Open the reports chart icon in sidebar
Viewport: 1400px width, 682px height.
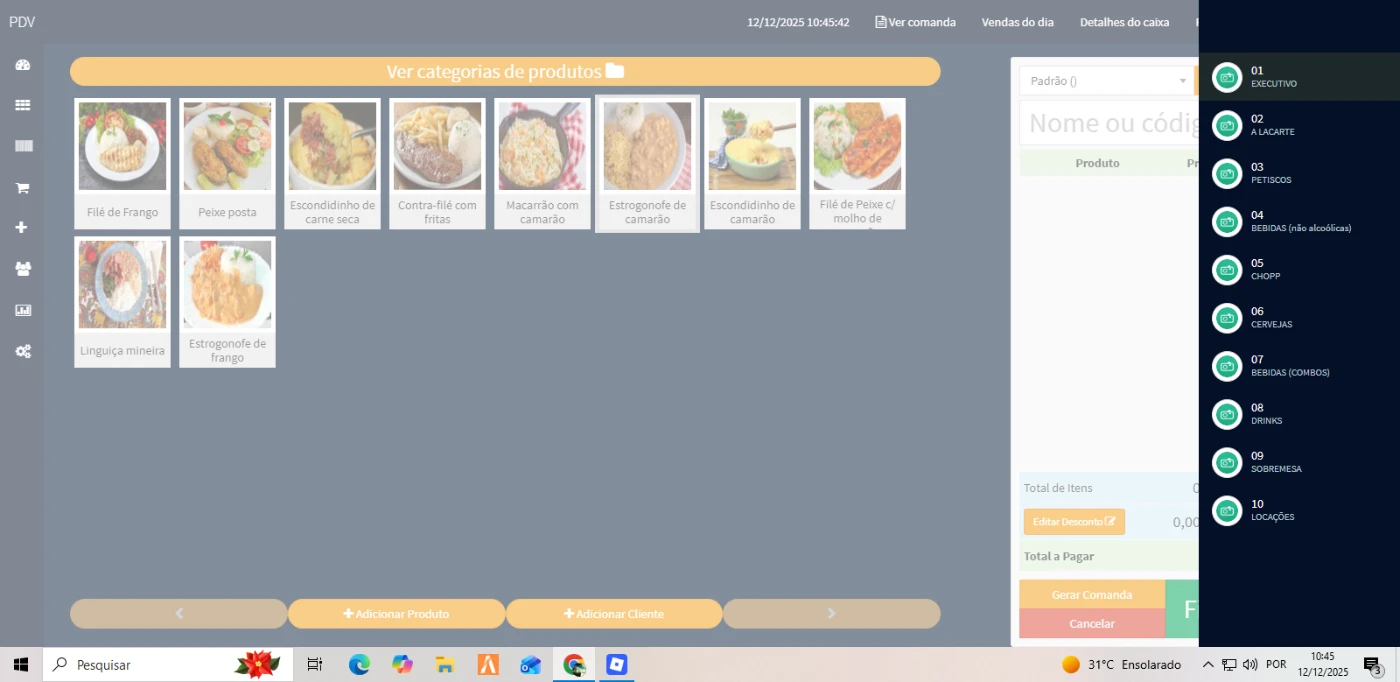coord(22,310)
